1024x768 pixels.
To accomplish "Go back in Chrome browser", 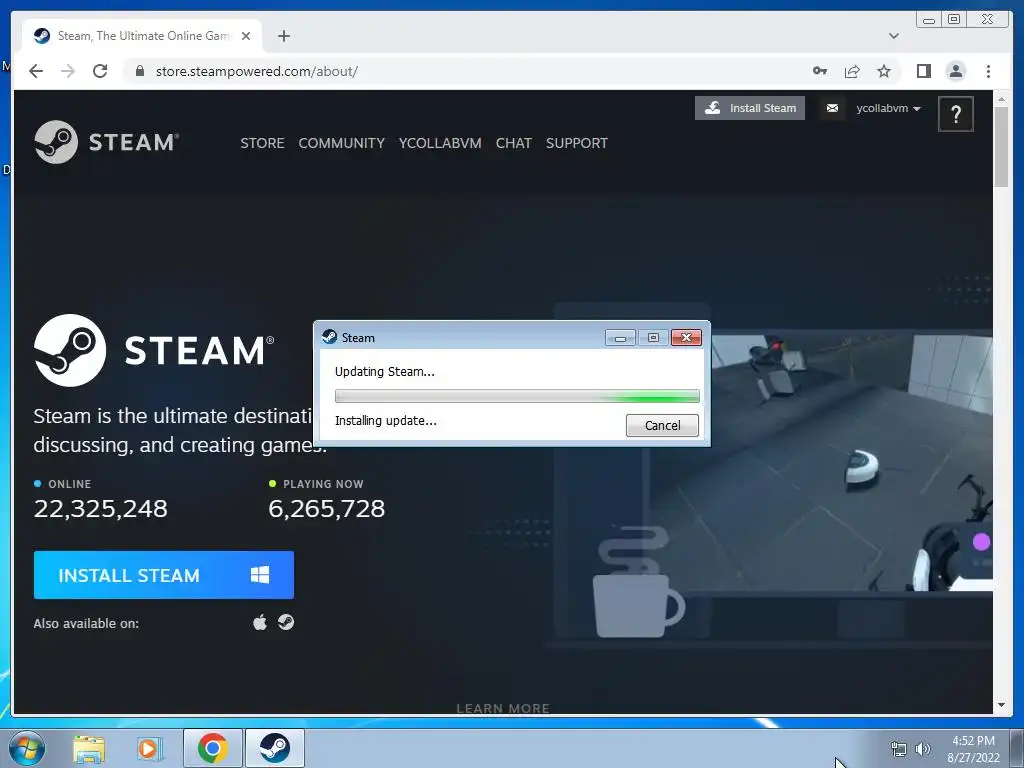I will pos(36,71).
